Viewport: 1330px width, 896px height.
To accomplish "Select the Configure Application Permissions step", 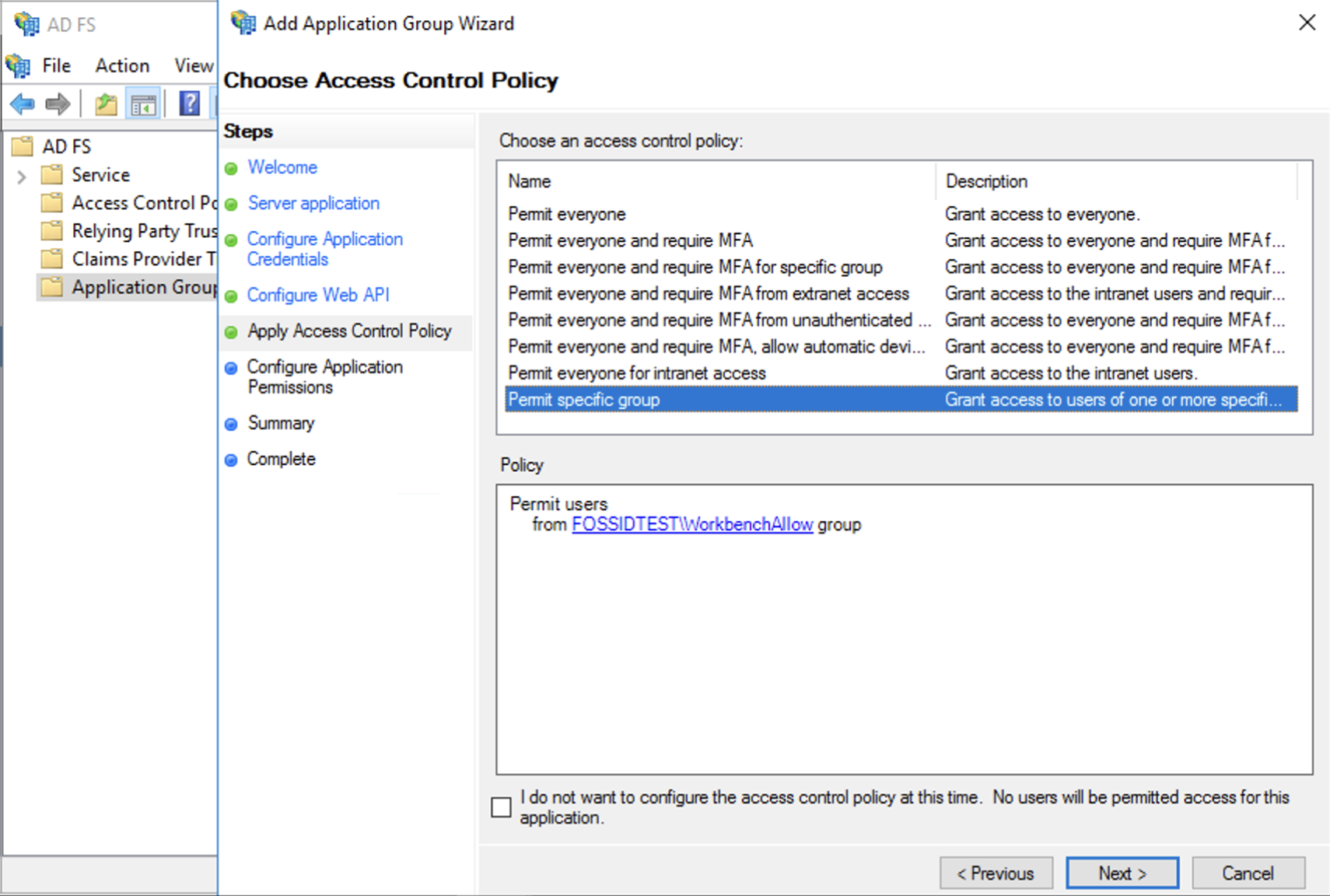I will pos(325,376).
